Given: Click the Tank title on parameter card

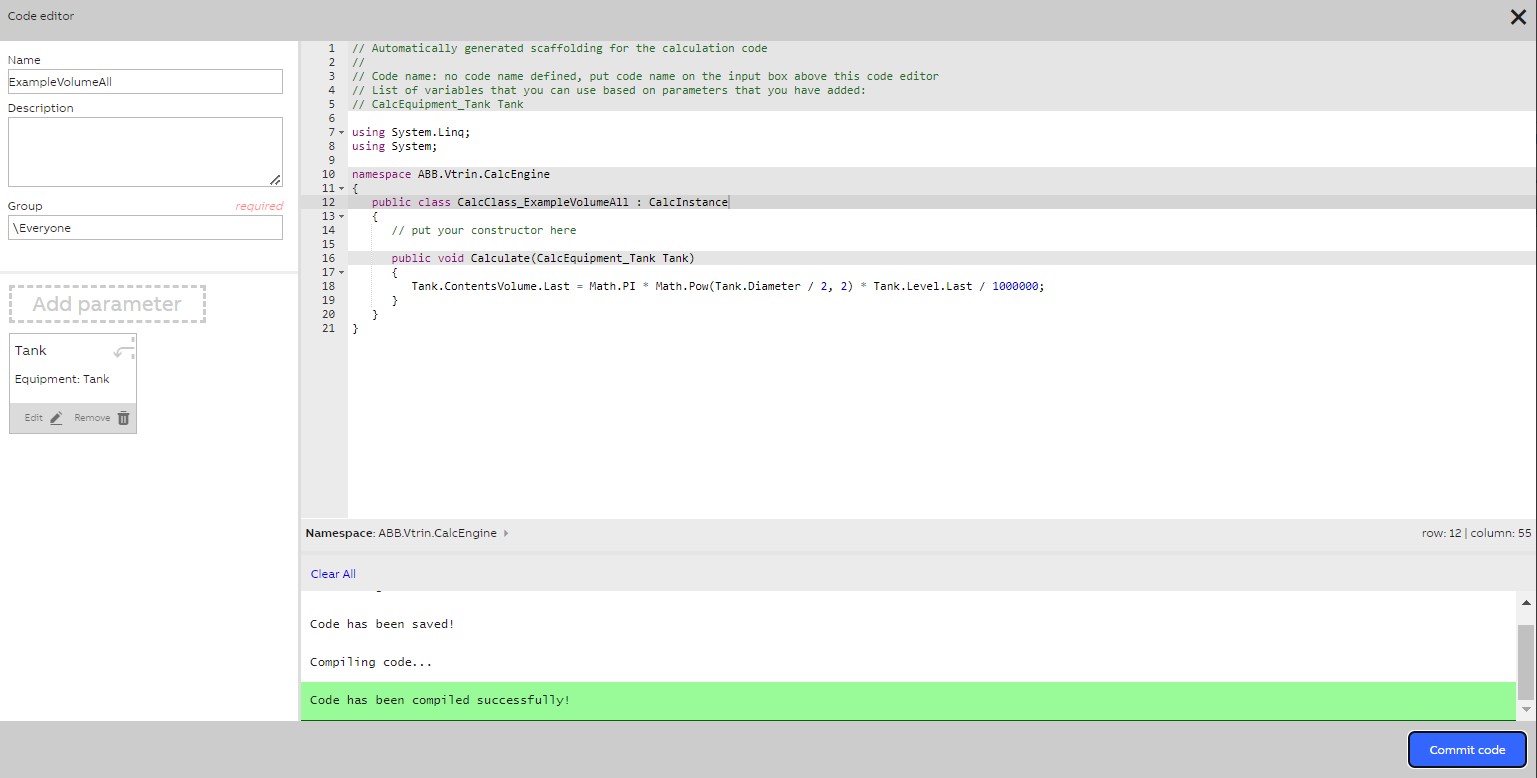Looking at the screenshot, I should pos(31,350).
